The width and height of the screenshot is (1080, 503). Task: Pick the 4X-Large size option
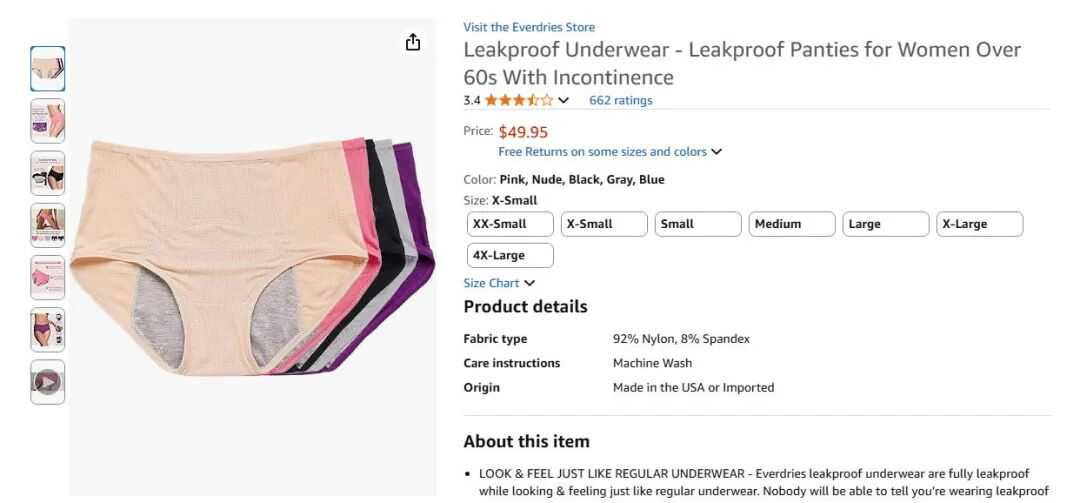(510, 255)
